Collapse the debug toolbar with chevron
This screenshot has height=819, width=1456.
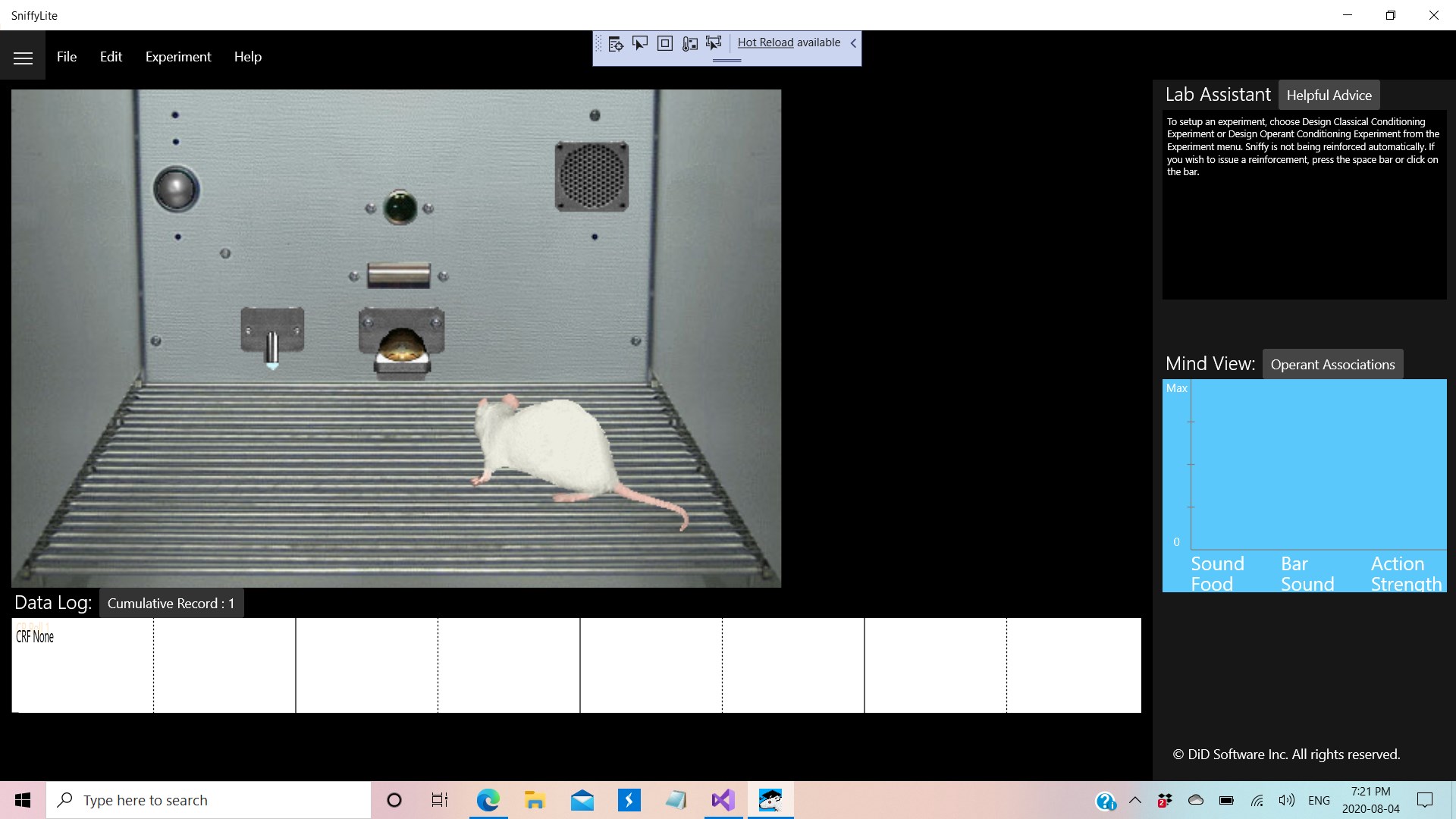(x=853, y=43)
